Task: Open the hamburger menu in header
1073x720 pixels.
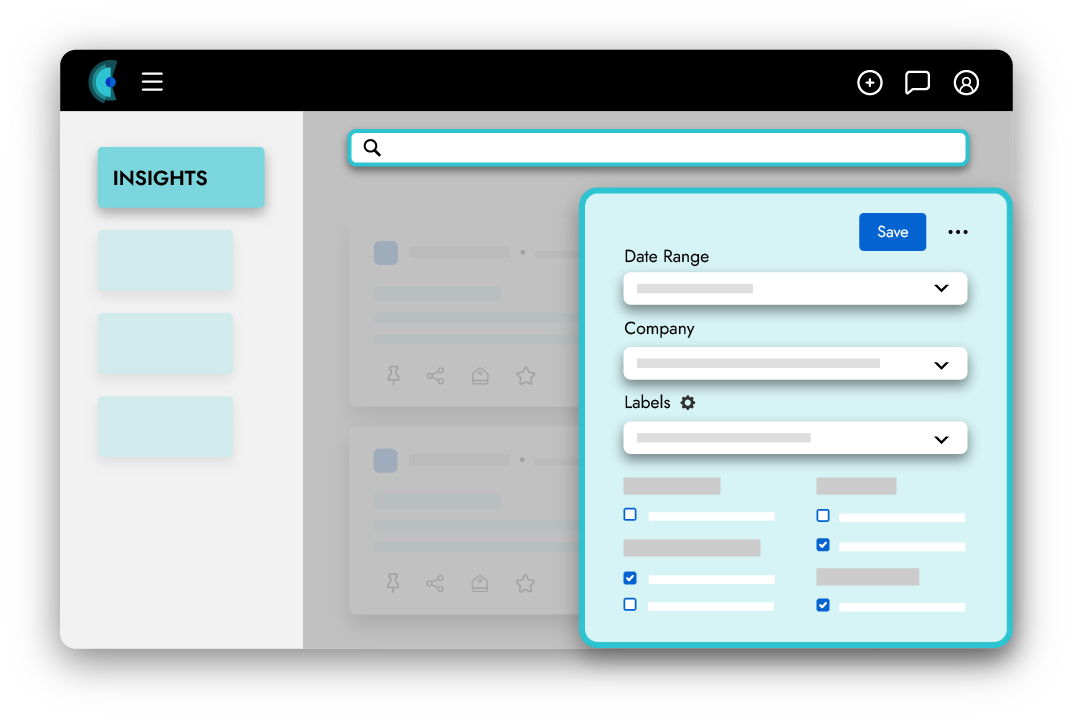Action: click(152, 82)
